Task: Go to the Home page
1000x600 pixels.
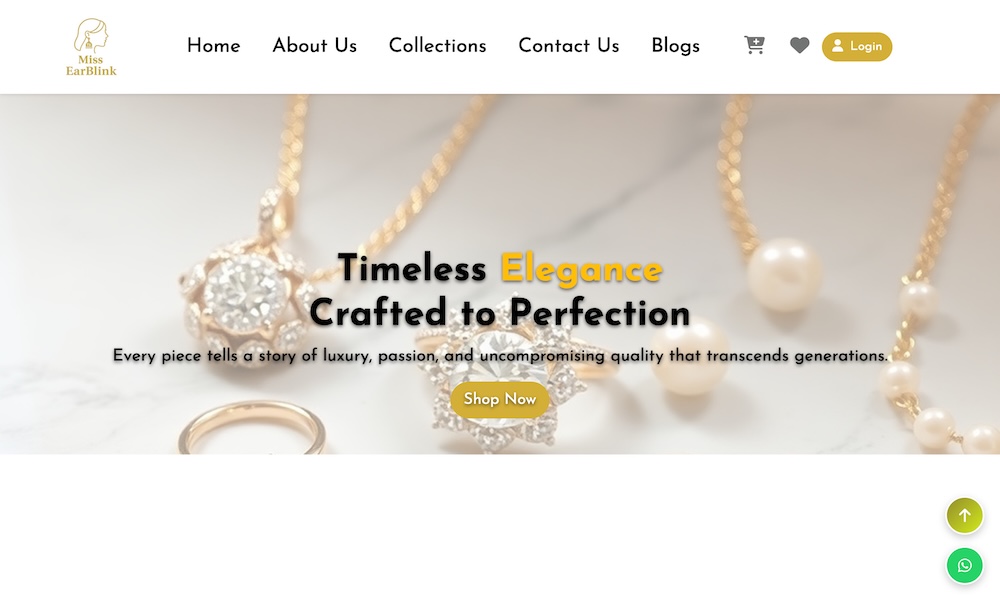Action: [x=214, y=46]
